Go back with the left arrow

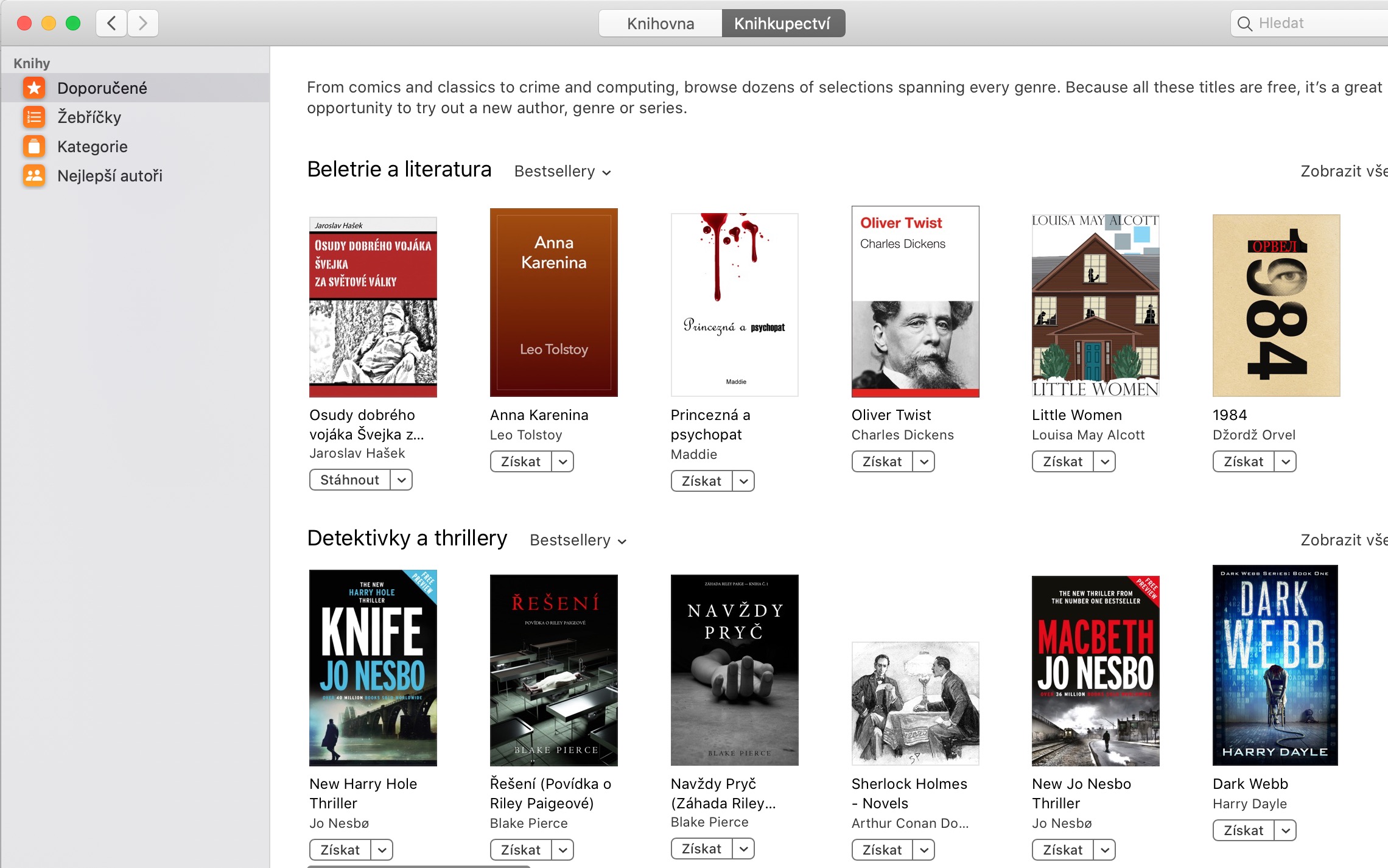pos(111,23)
